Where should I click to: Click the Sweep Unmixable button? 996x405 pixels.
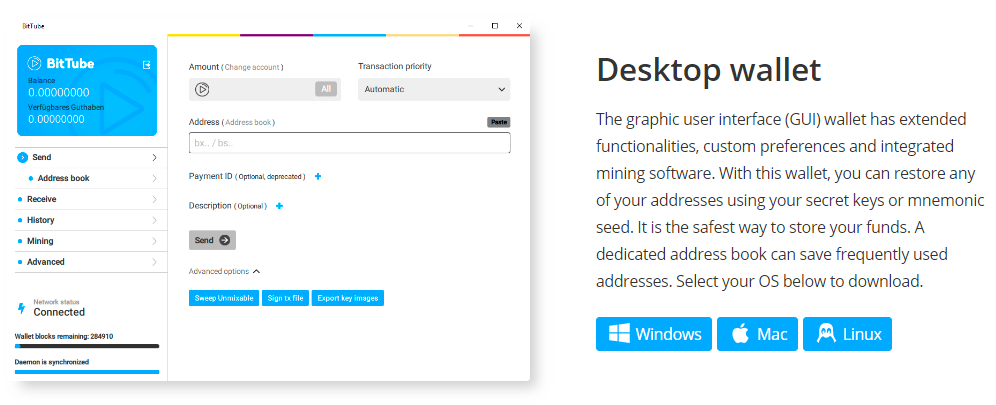pos(224,298)
